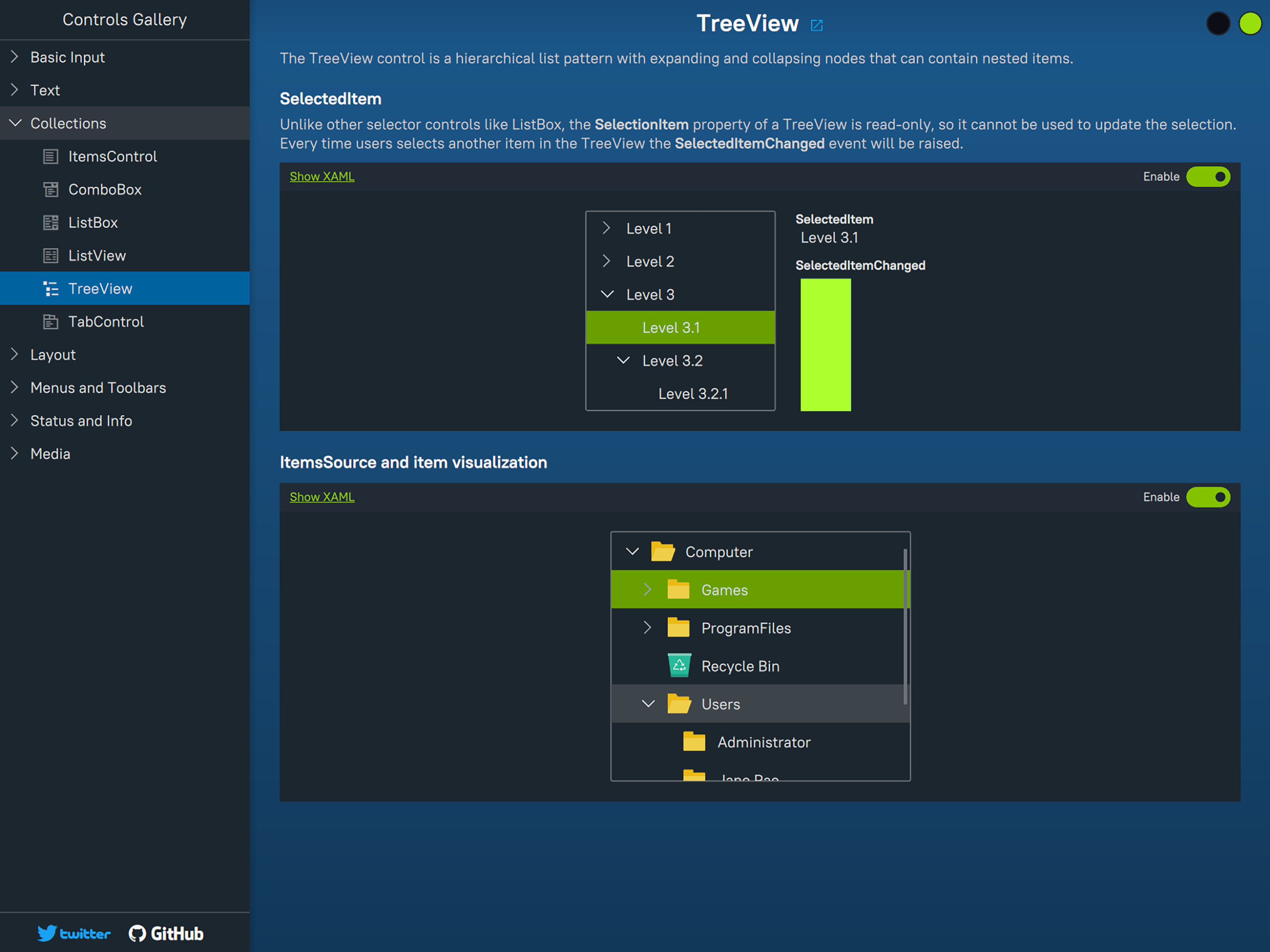Screen dimensions: 1270x952
Task: Open the GitHub logo link
Action: (166, 933)
